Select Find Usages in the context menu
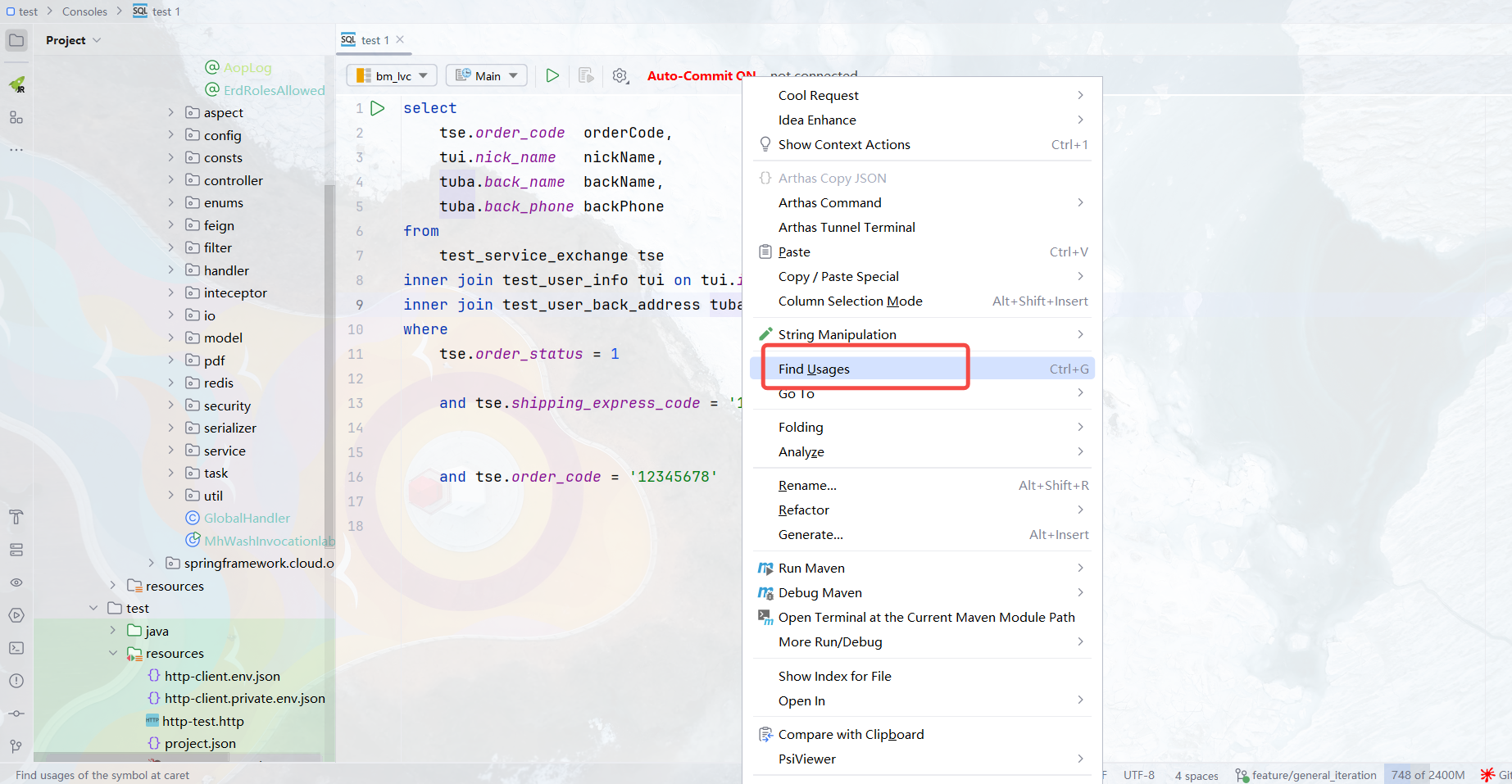Screen dimensions: 1512x784 815,369
